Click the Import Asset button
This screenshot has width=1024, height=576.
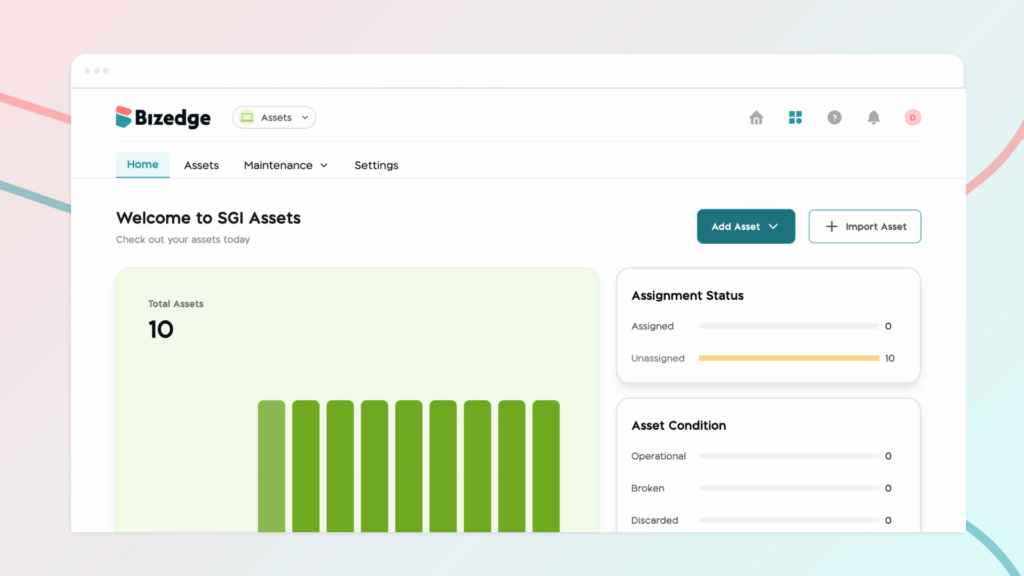click(864, 227)
